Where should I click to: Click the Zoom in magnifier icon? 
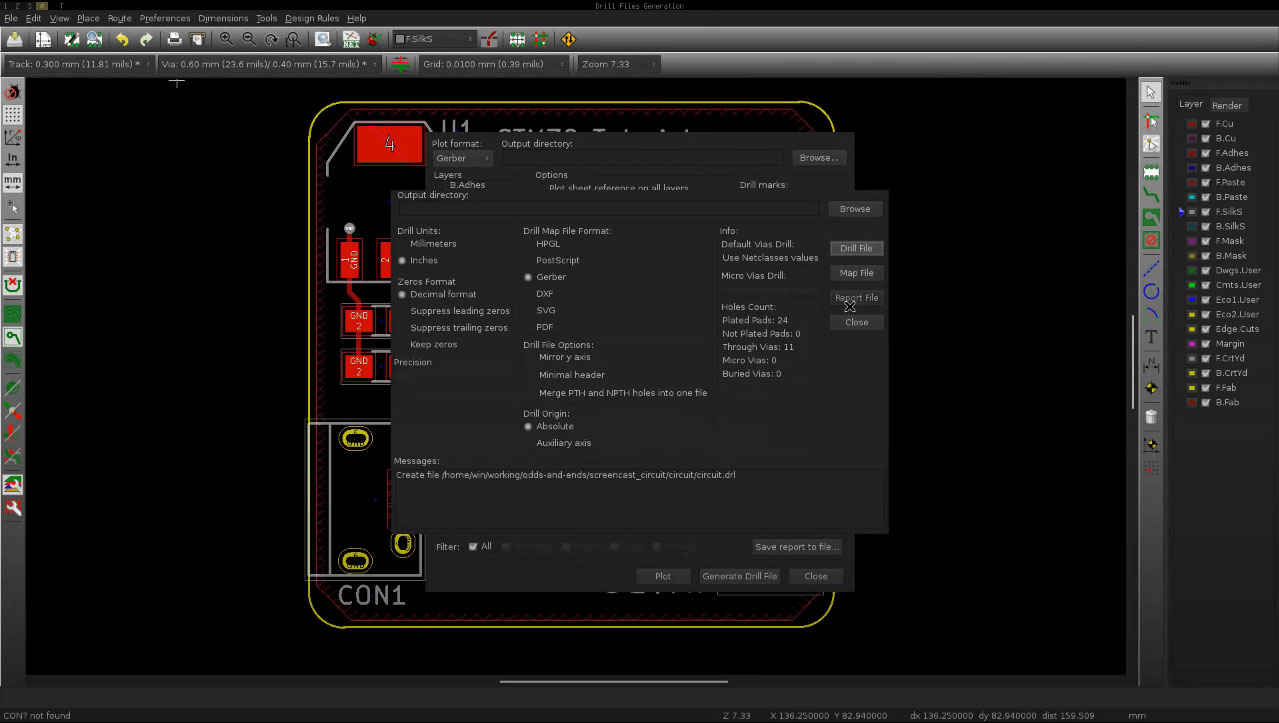pos(226,40)
